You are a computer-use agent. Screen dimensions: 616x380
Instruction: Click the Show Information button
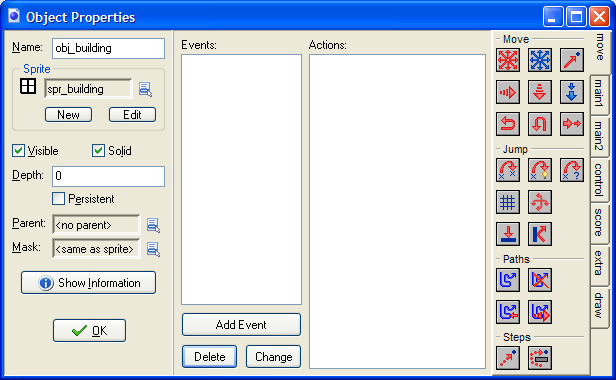pyautogui.click(x=88, y=283)
